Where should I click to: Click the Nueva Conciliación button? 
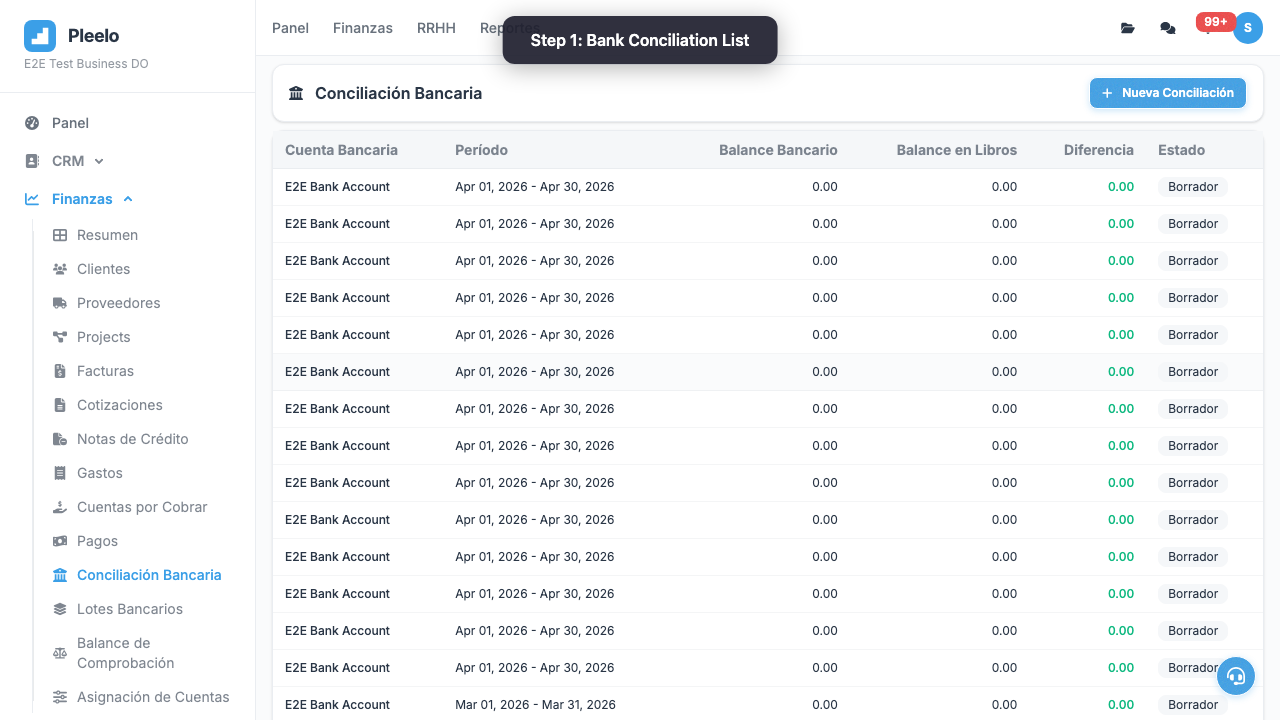coord(1168,93)
